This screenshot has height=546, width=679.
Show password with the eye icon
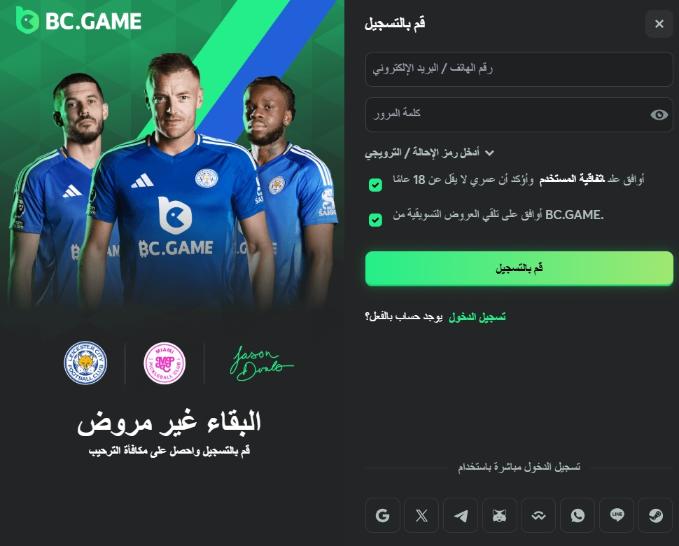pyautogui.click(x=659, y=114)
